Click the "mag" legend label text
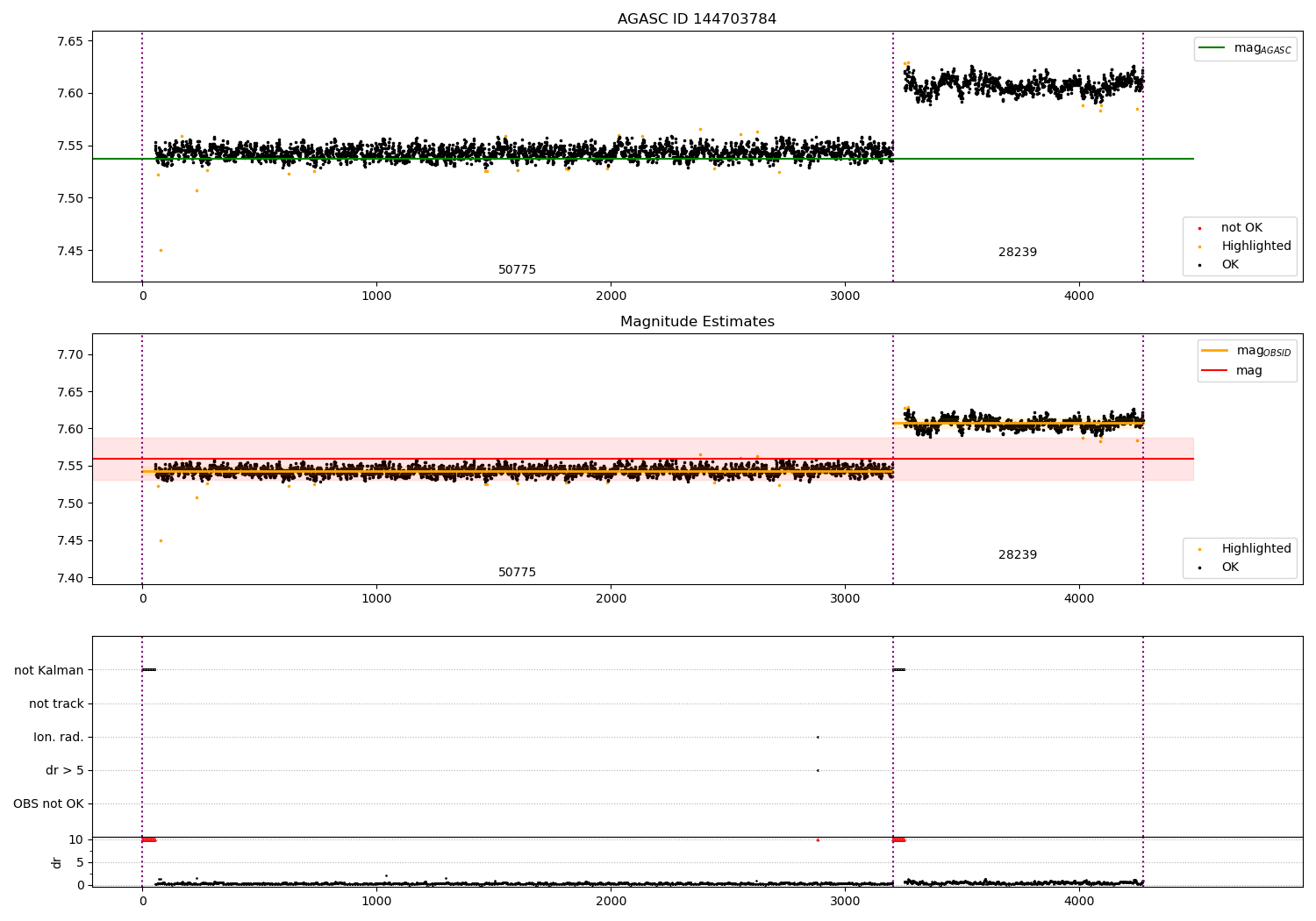Viewport: 1316px width, 921px height. pos(1249,371)
